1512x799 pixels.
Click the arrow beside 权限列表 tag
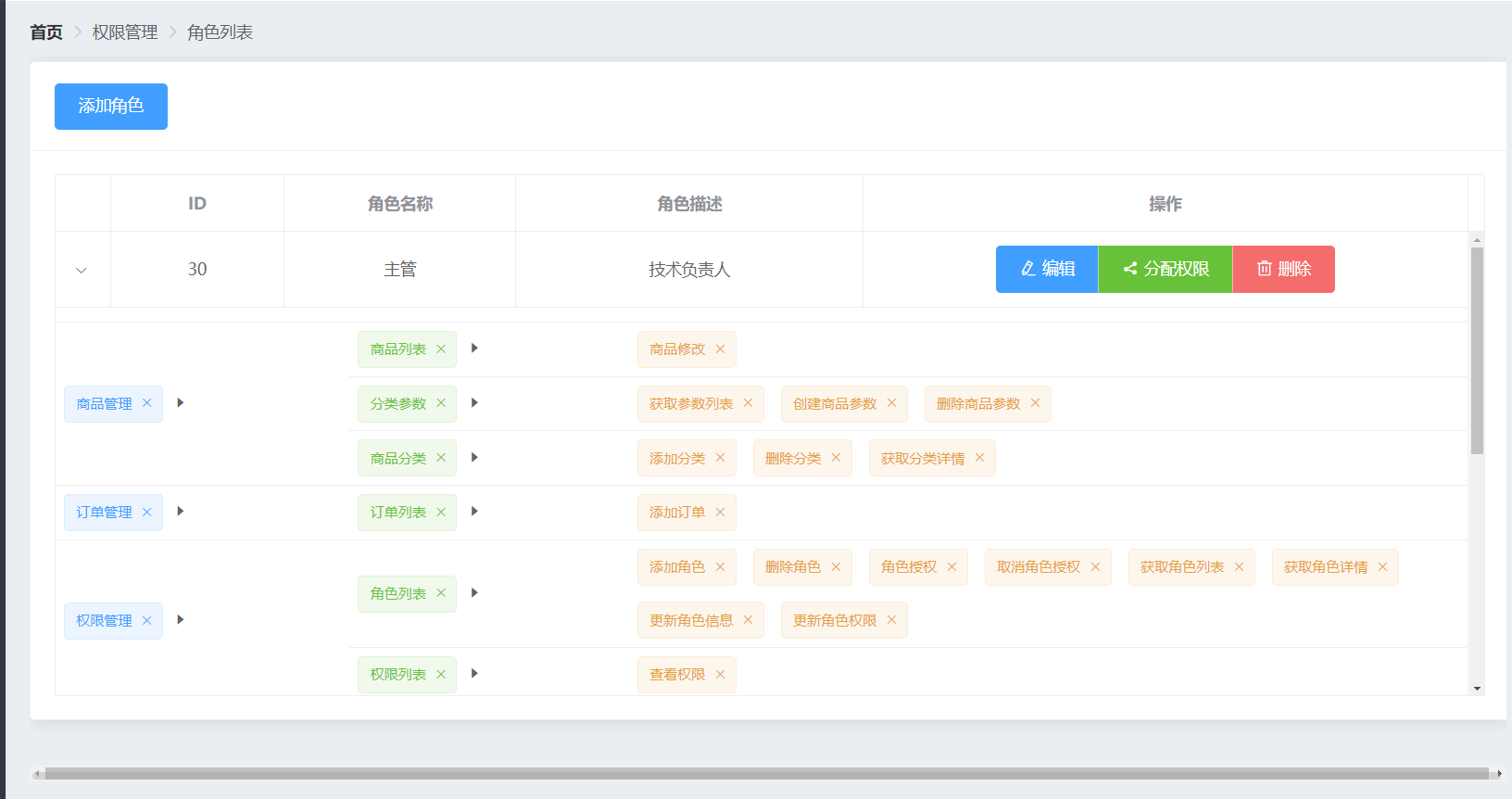click(x=474, y=674)
